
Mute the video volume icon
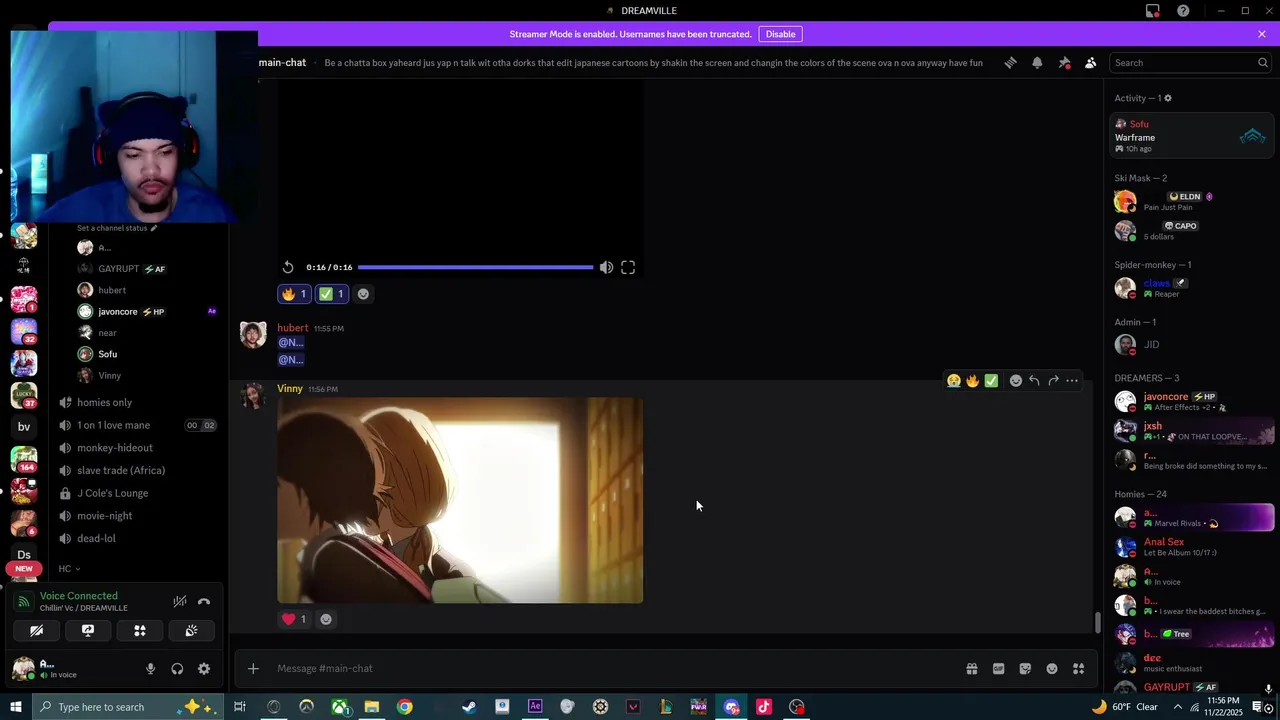[x=606, y=267]
